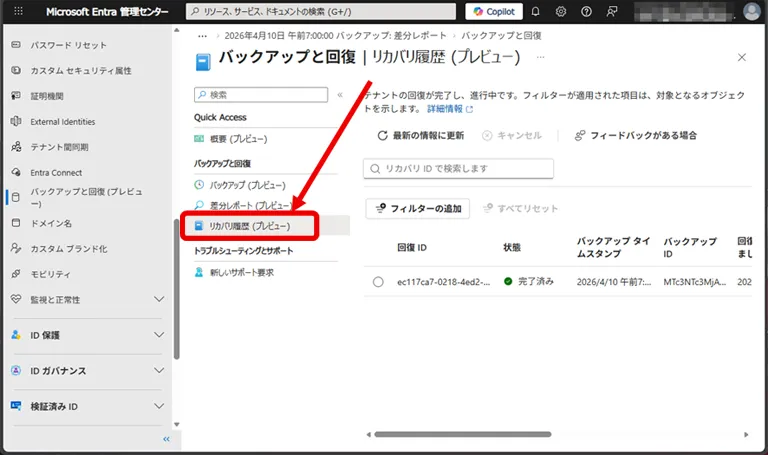Open the 差分レポート breadcrumb link
This screenshot has width=768, height=455.
336,36
